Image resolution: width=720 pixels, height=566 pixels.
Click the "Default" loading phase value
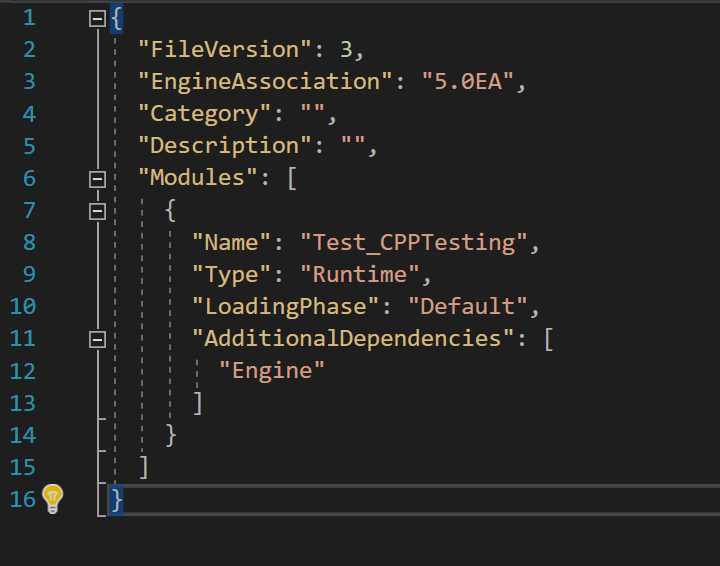click(467, 306)
